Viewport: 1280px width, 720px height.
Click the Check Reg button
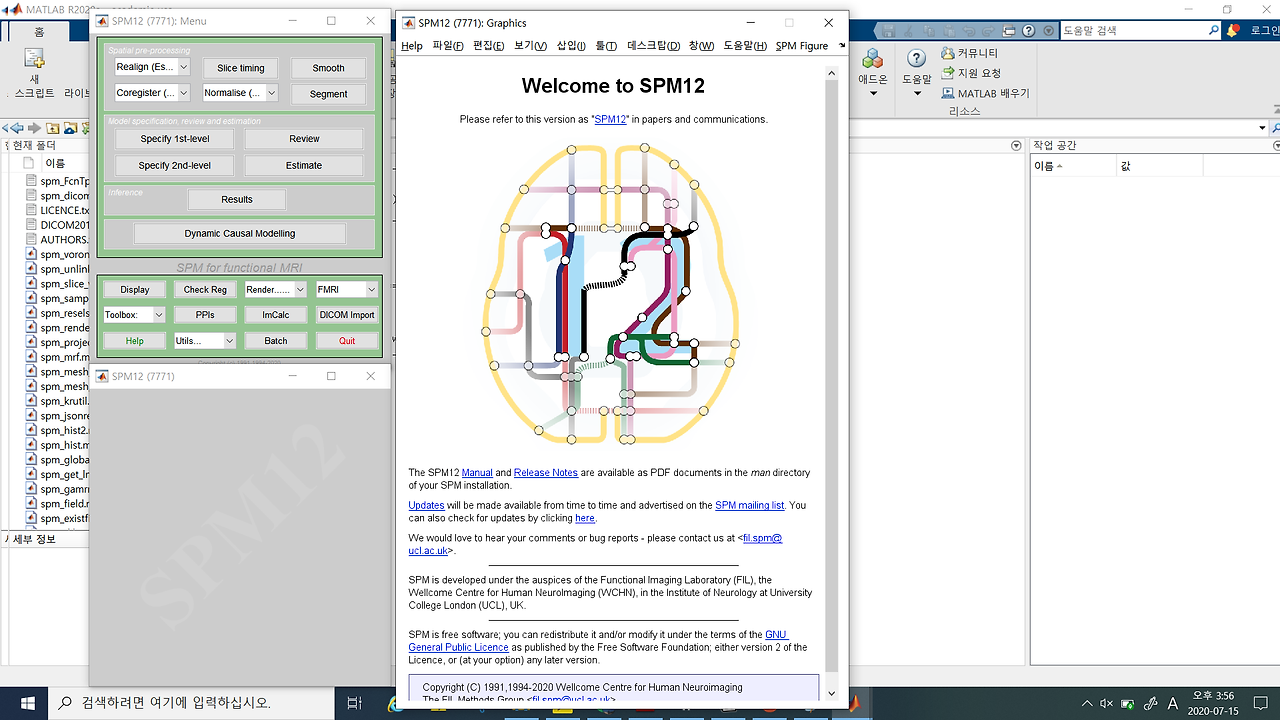[x=205, y=289]
